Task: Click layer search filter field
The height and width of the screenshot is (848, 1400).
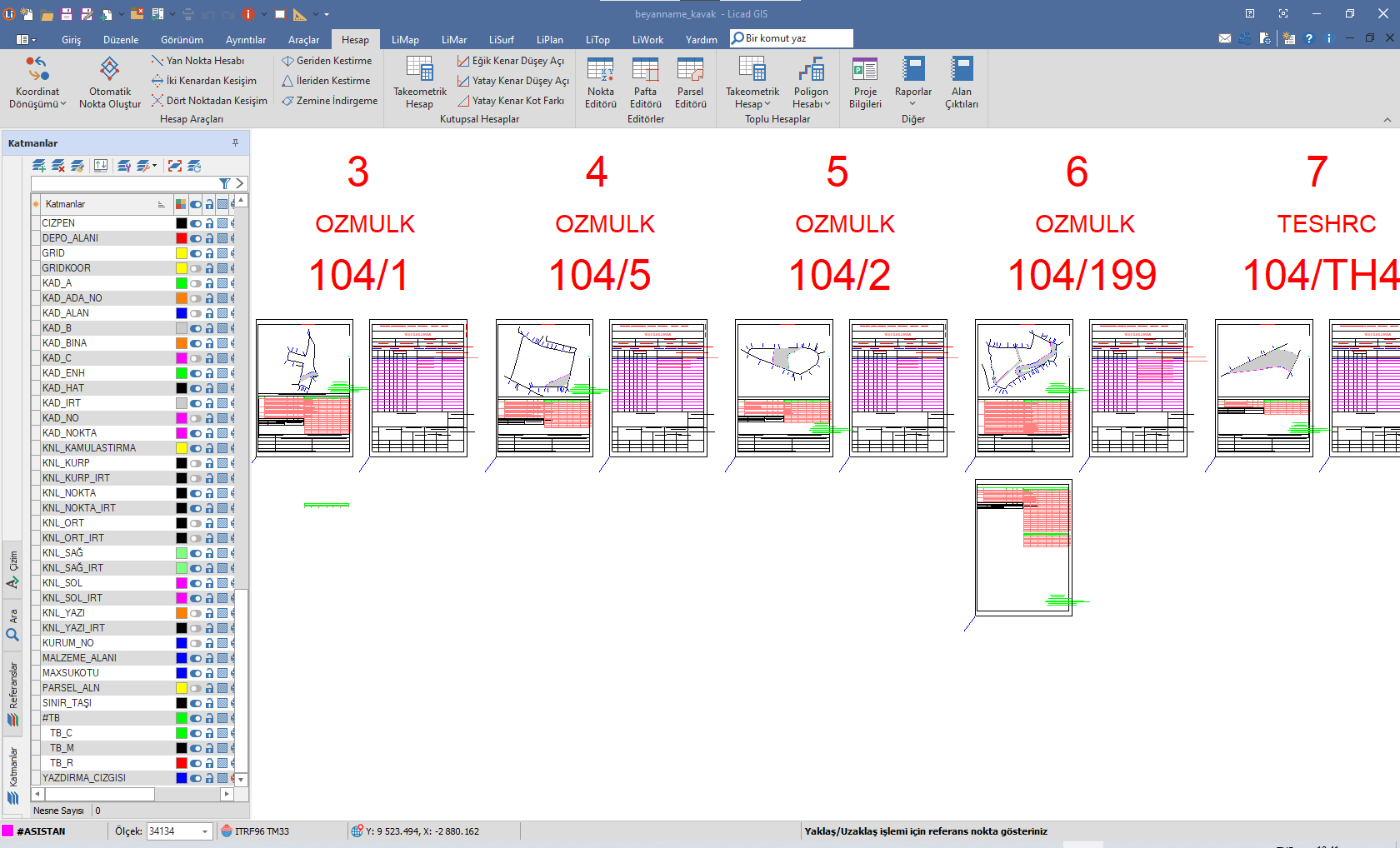Action: click(x=124, y=183)
